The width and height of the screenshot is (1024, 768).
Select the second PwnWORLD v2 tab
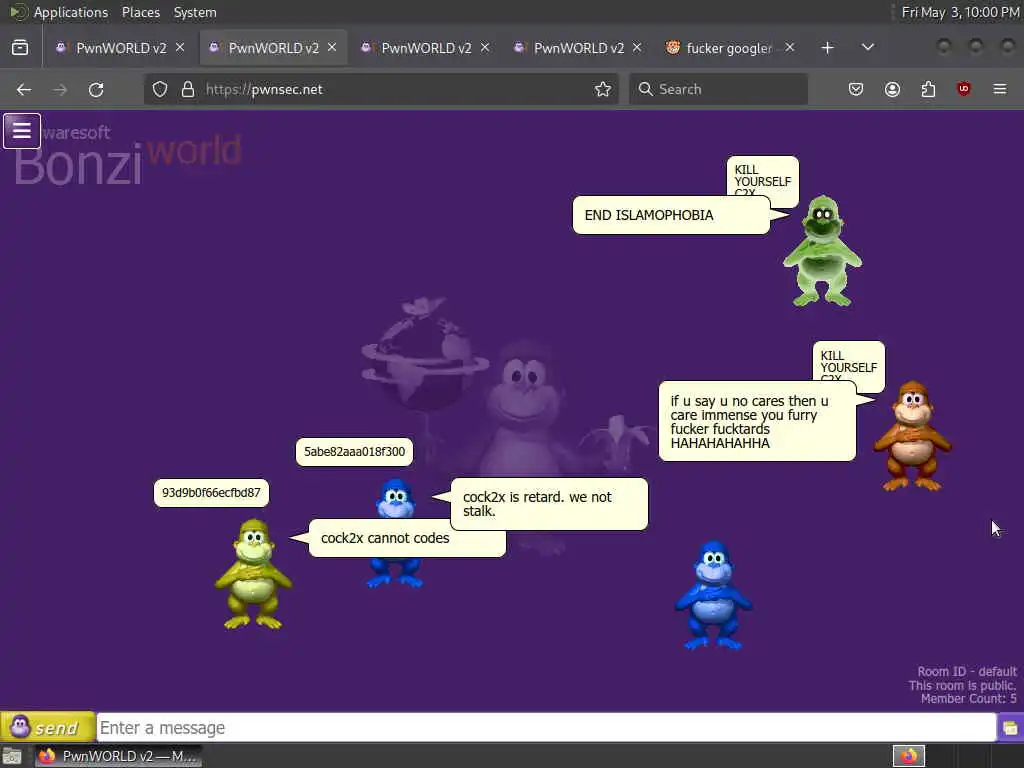pyautogui.click(x=273, y=48)
